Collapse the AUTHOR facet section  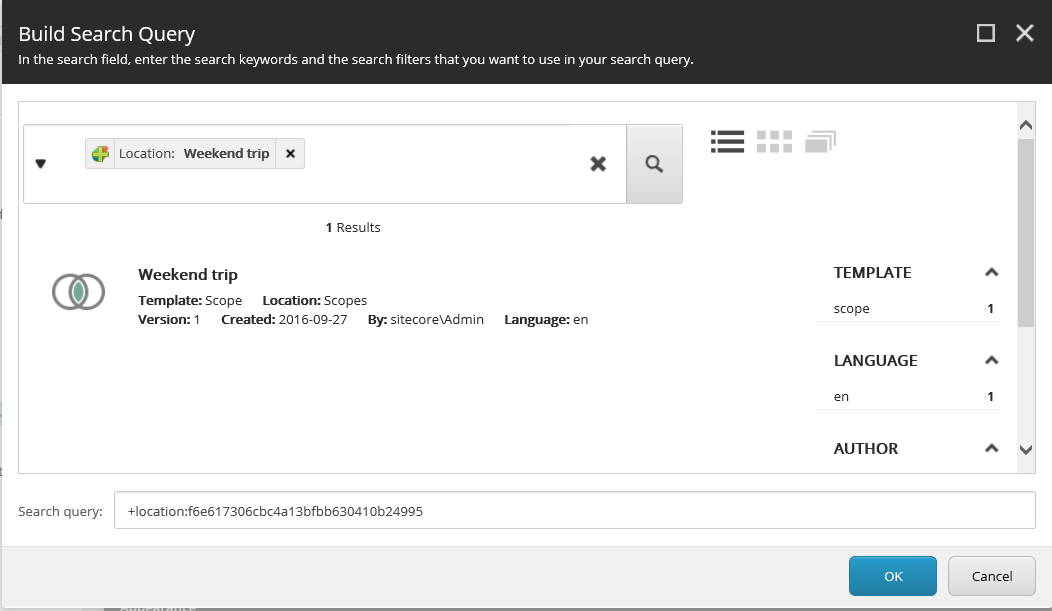click(991, 447)
